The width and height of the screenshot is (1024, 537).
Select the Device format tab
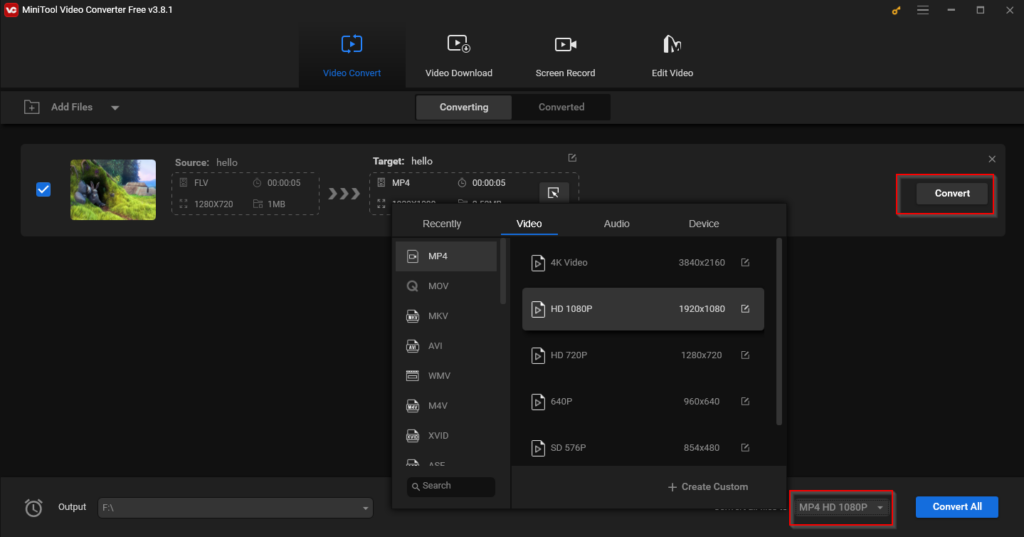coord(703,223)
